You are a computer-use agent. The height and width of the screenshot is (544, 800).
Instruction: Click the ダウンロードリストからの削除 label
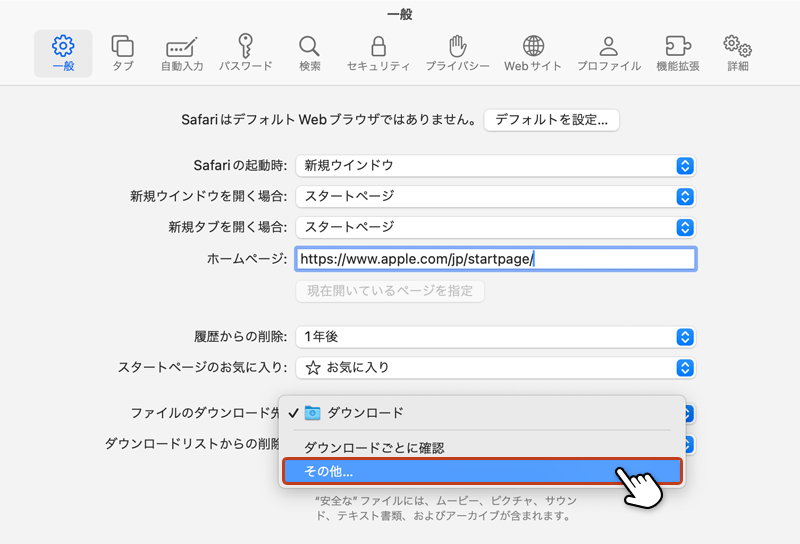coord(192,443)
